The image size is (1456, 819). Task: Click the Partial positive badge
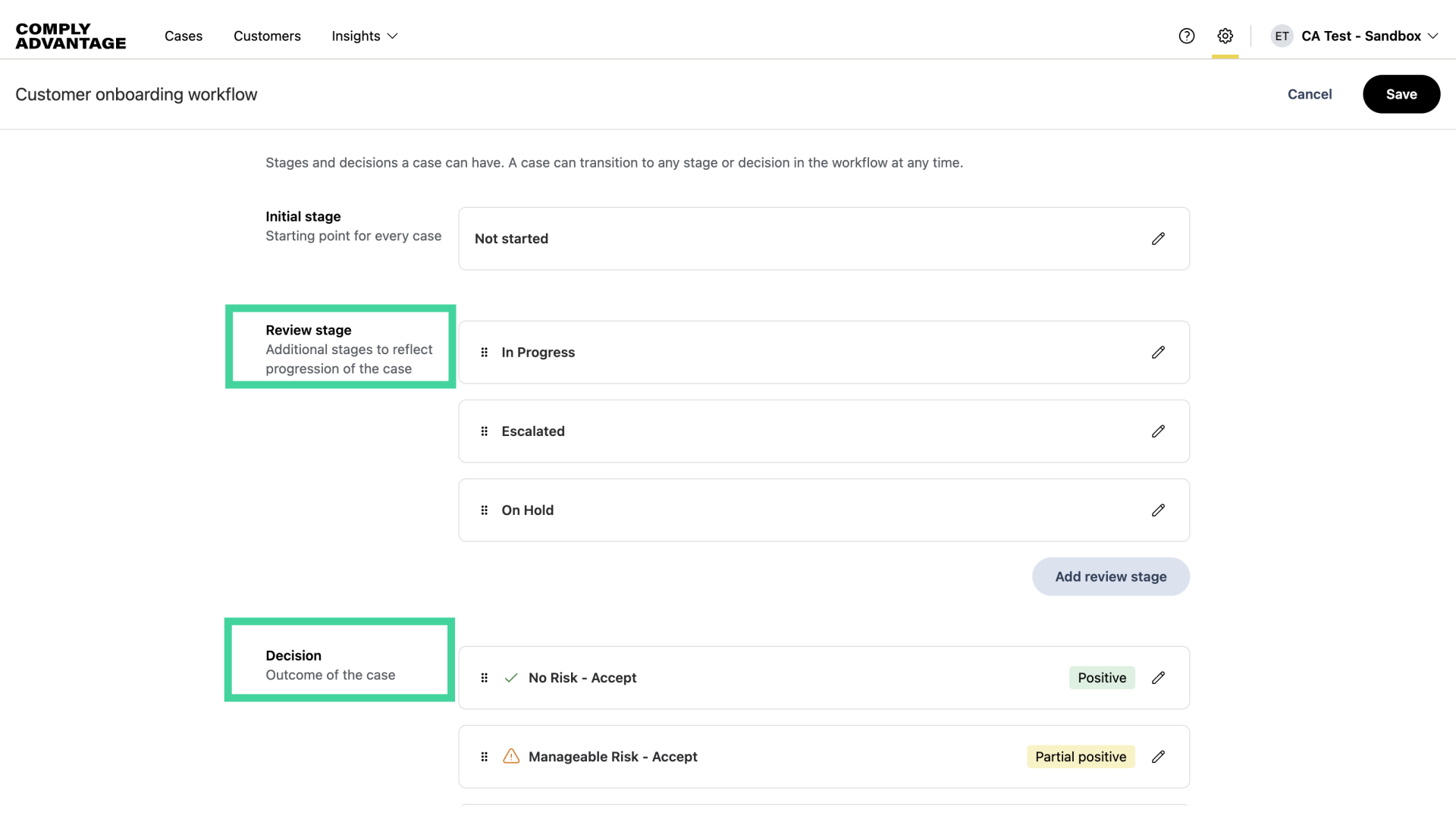(x=1081, y=756)
